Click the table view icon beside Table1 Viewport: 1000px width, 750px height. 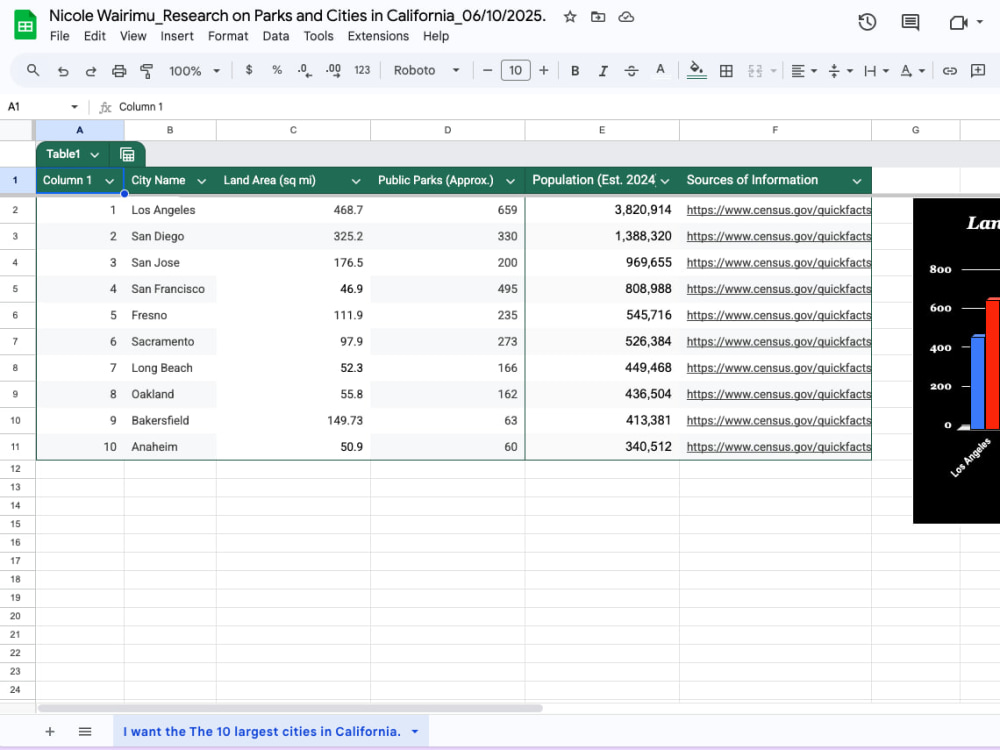[127, 154]
